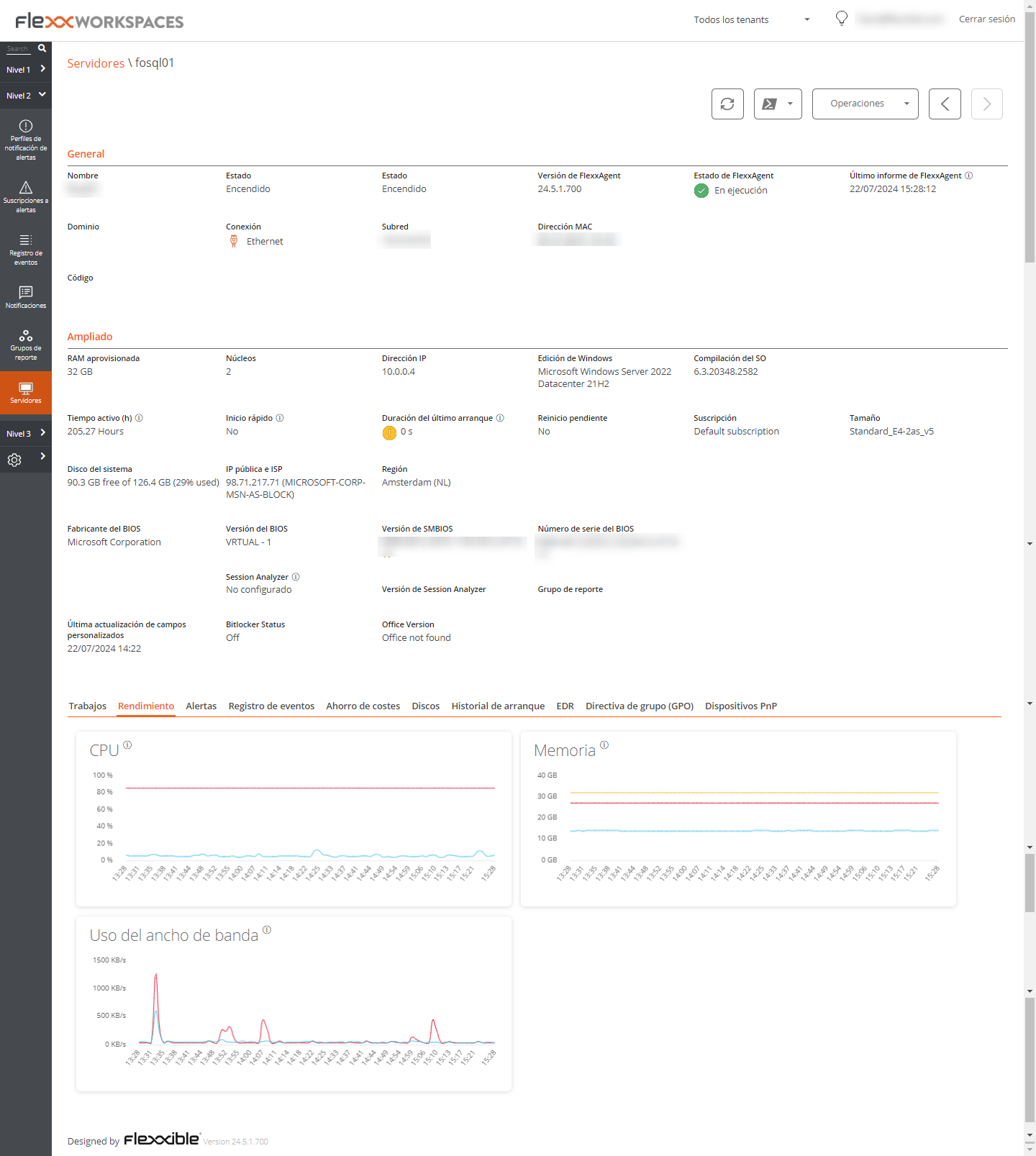Expand the Nivel 1 menu section

click(26, 70)
